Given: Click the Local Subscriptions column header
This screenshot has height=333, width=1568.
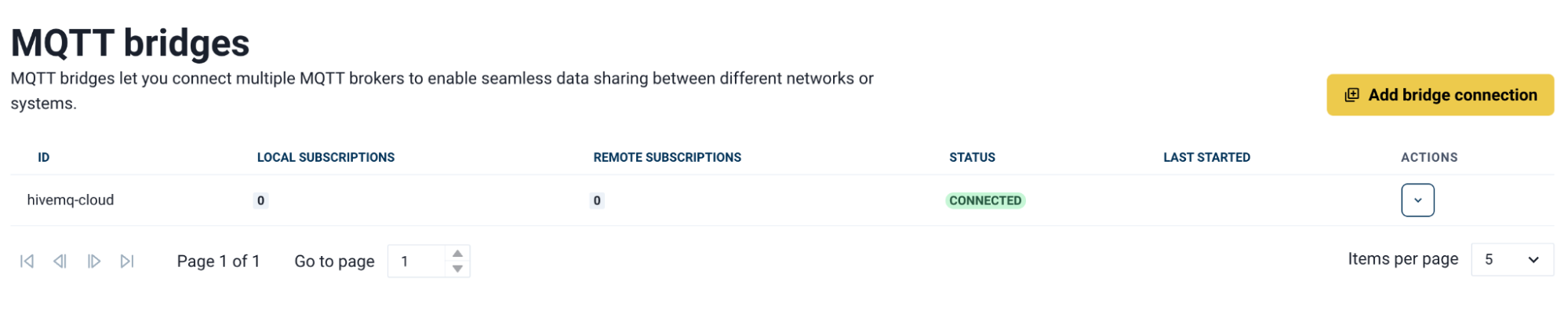Looking at the screenshot, I should [x=326, y=158].
